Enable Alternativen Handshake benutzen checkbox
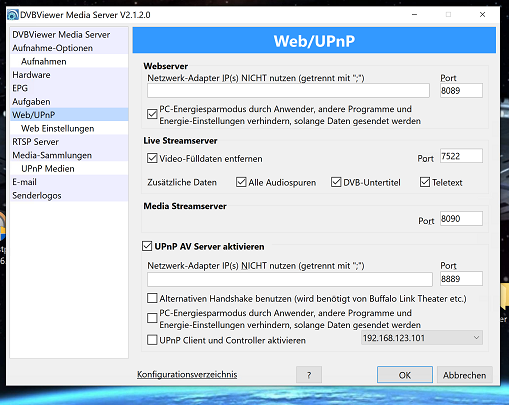Screen dimensions: 509x405 (x=152, y=298)
